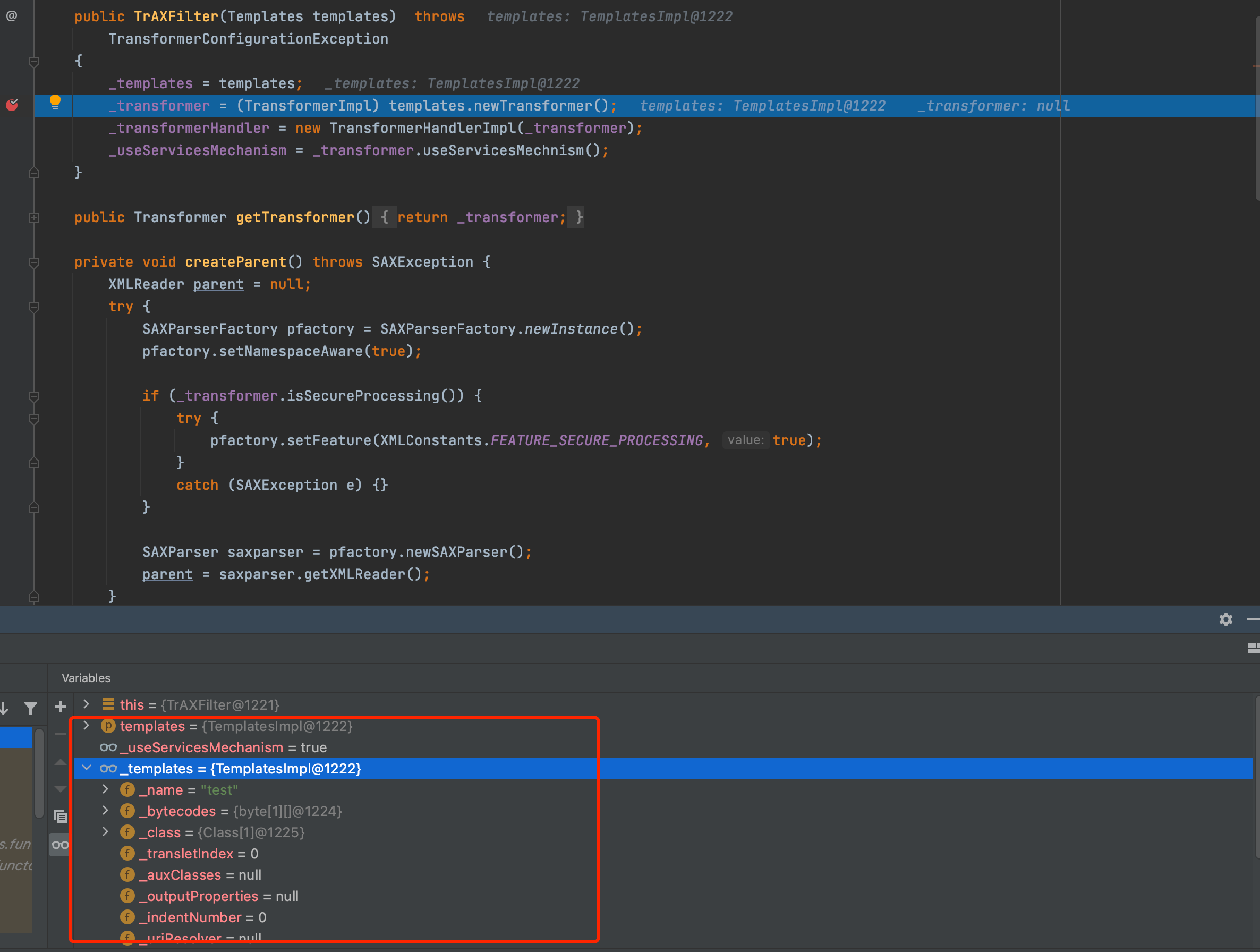1260x952 pixels.
Task: Click the filter frames funnel icon
Action: [x=31, y=708]
